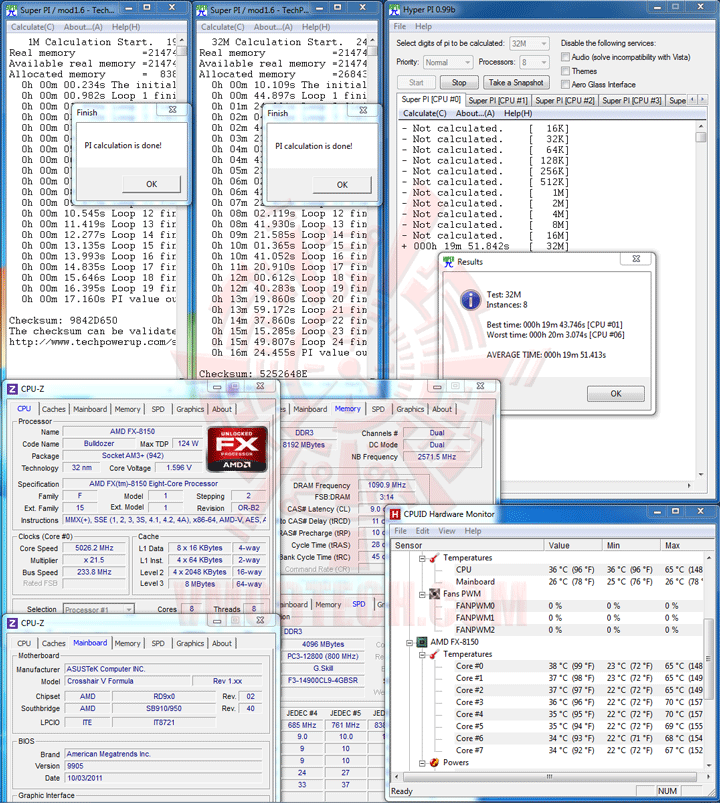Open Edit menu in Hardware Monitor
Screen dimensions: 720x803
(x=422, y=531)
